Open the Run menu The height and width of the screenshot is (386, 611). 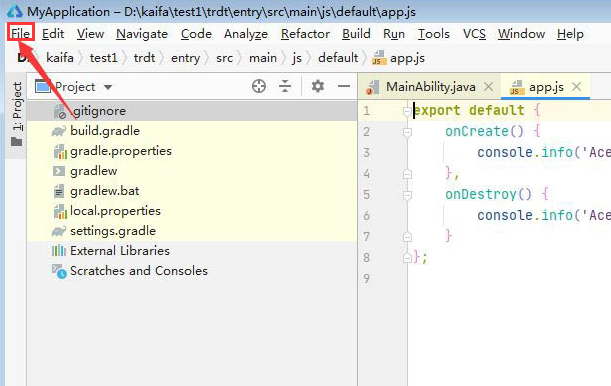[x=394, y=34]
